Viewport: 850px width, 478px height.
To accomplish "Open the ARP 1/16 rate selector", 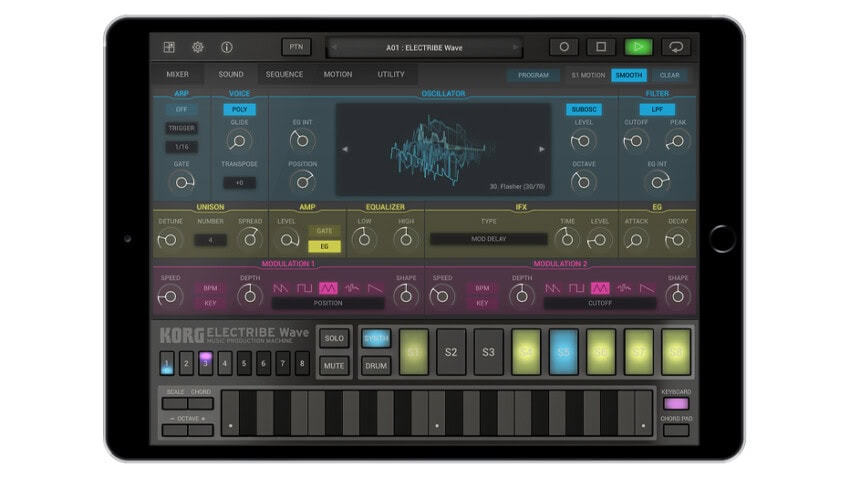I will (x=182, y=147).
